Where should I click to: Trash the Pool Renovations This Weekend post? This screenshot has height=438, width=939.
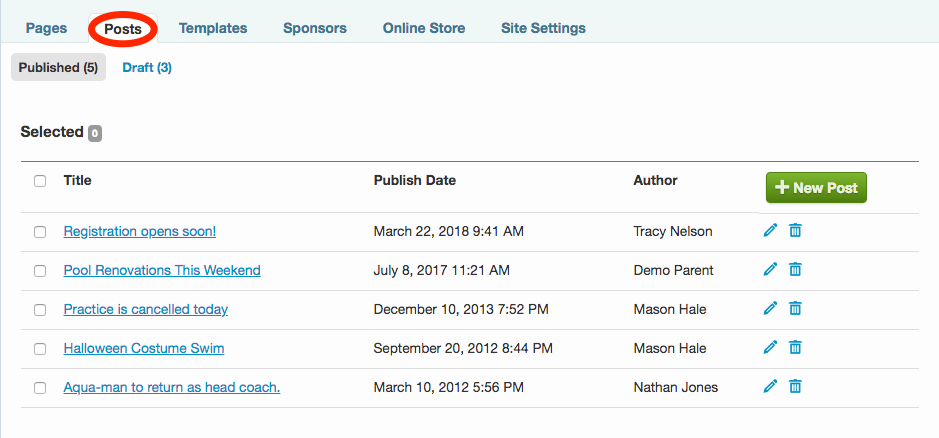[795, 270]
